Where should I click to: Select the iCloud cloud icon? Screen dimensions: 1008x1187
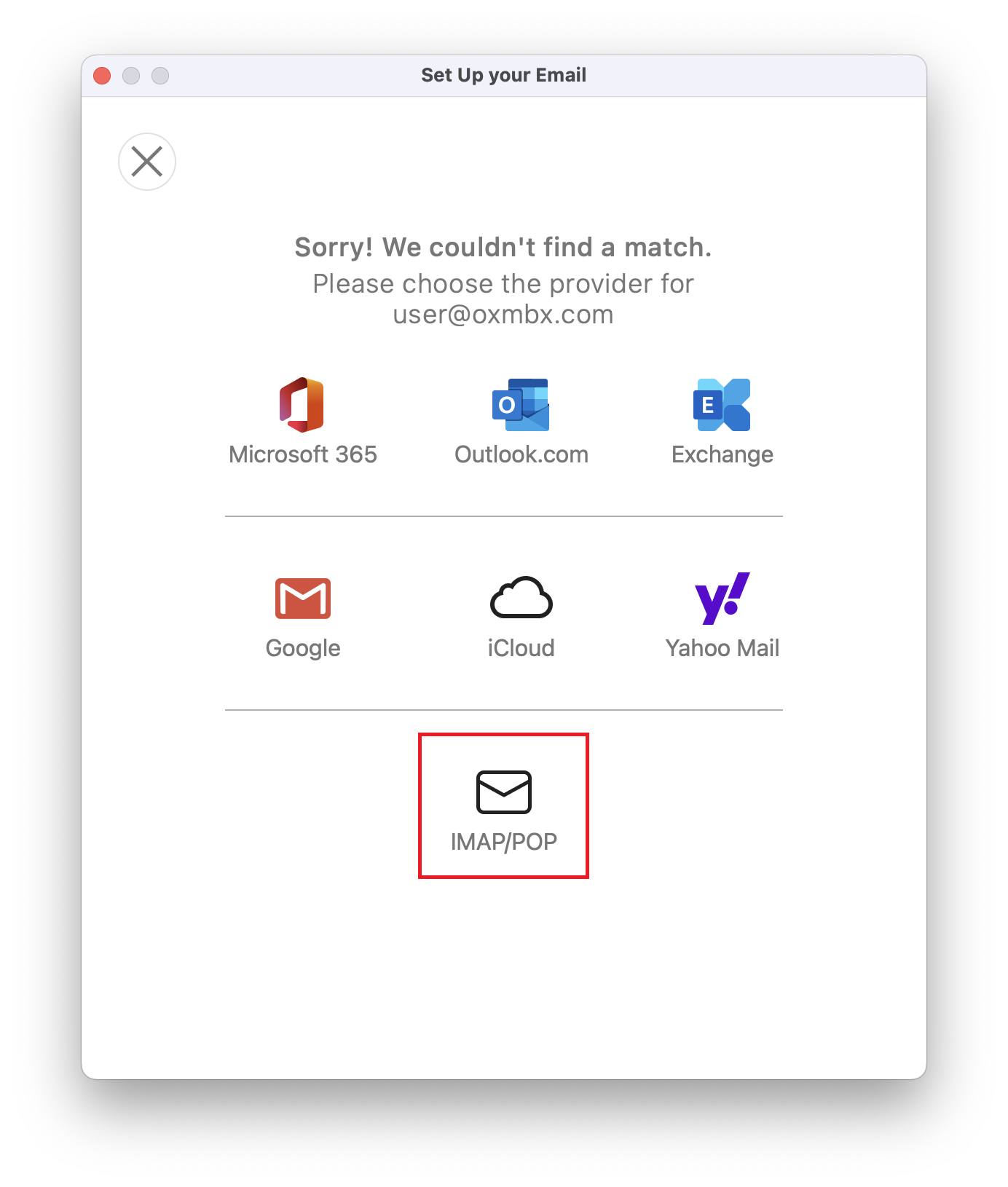pyautogui.click(x=521, y=598)
